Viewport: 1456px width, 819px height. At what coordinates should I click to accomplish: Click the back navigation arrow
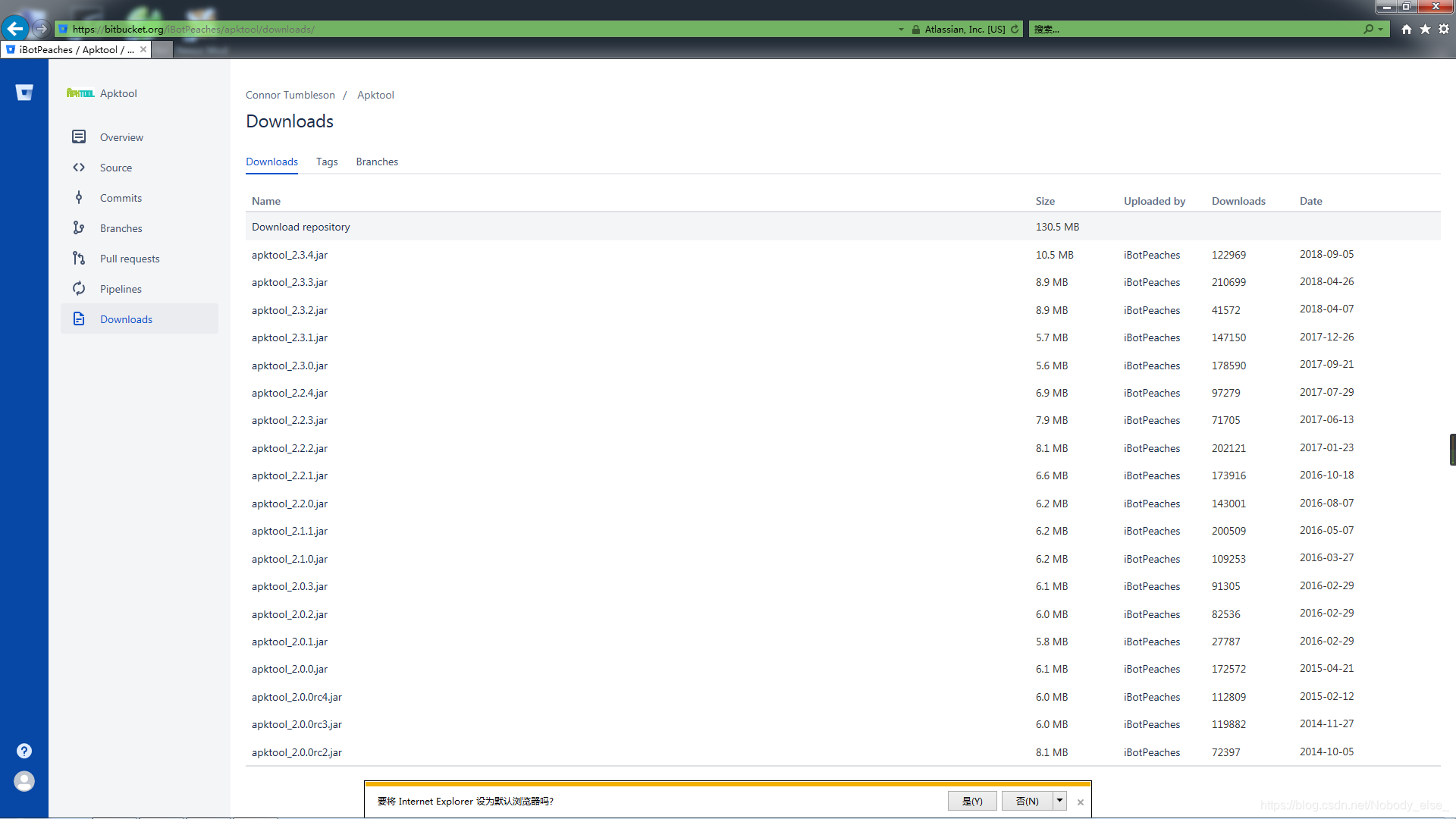pos(14,29)
